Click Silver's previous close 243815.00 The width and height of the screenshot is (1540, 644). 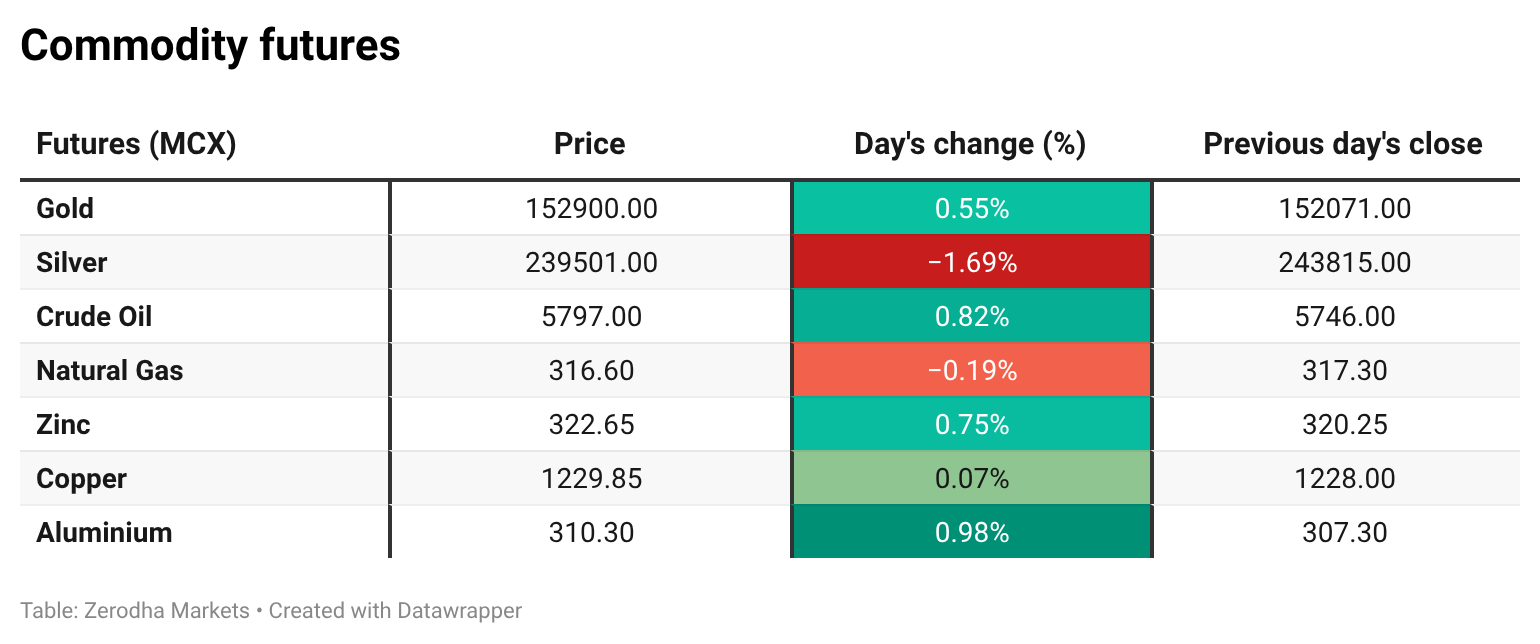[x=1344, y=263]
